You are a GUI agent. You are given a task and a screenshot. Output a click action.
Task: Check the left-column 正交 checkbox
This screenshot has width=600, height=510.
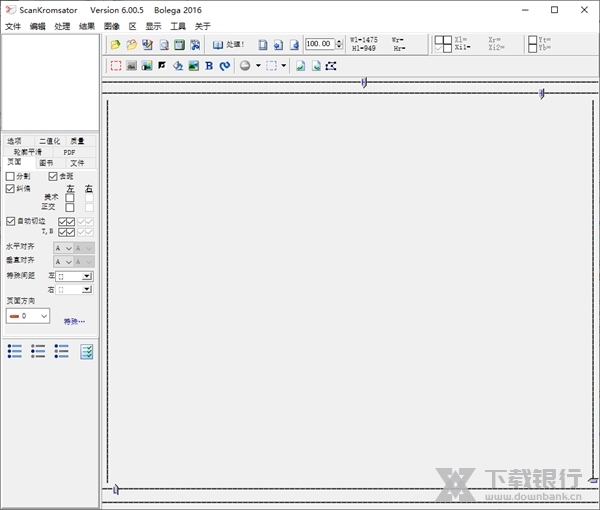coord(70,207)
